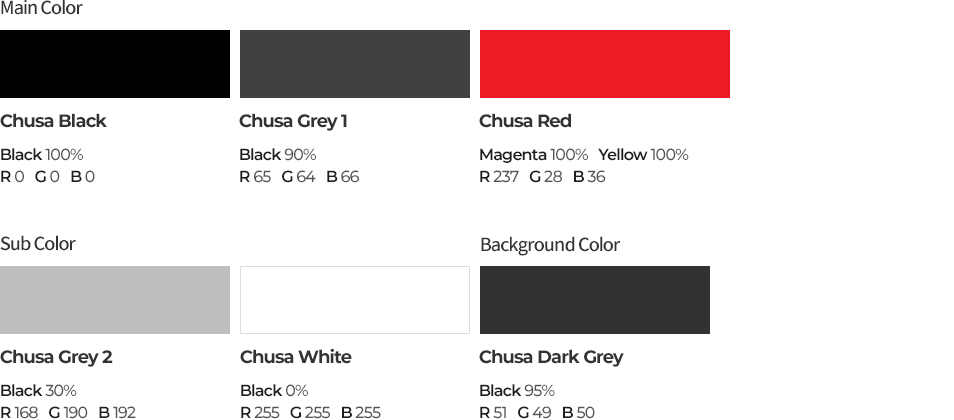Select the Chusa White title text
This screenshot has height=420, width=954.
click(x=296, y=357)
